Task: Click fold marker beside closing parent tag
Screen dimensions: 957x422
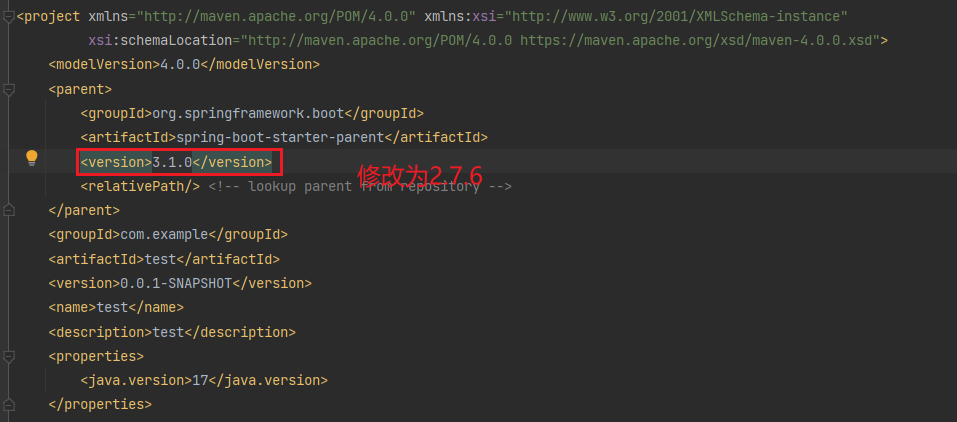Action: pyautogui.click(x=8, y=210)
